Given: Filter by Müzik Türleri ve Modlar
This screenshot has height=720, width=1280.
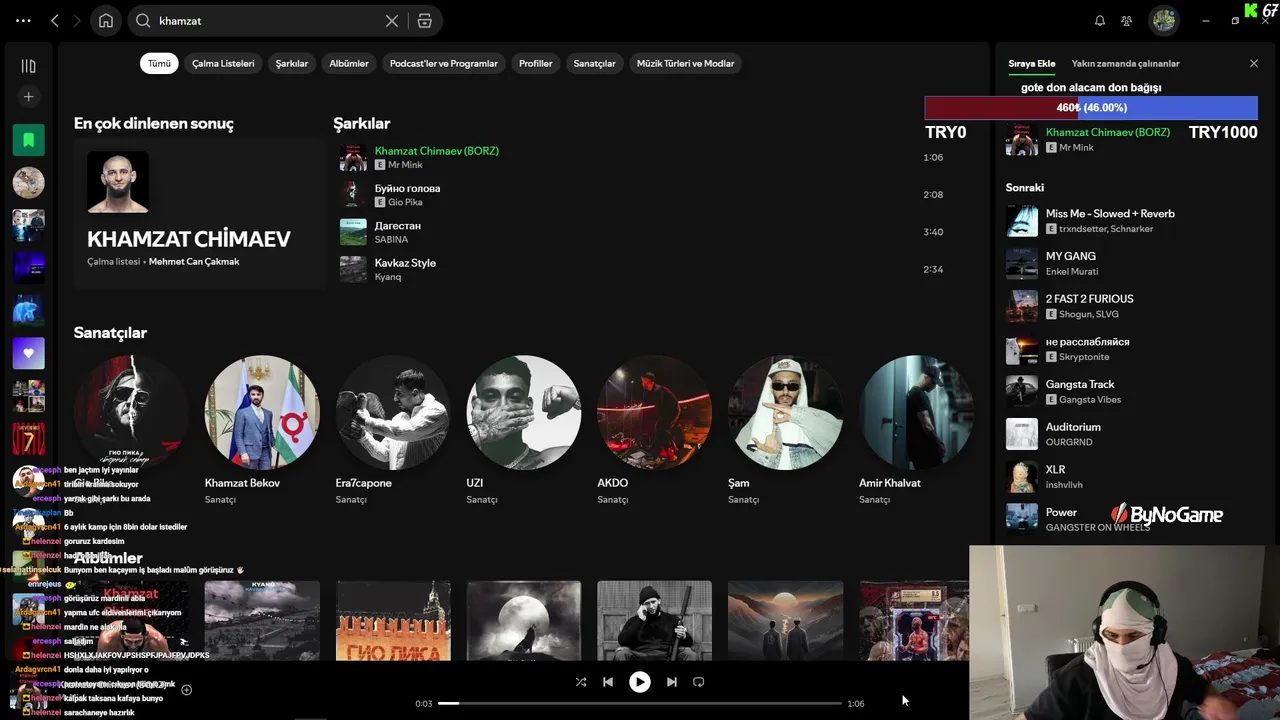Looking at the screenshot, I should point(686,63).
